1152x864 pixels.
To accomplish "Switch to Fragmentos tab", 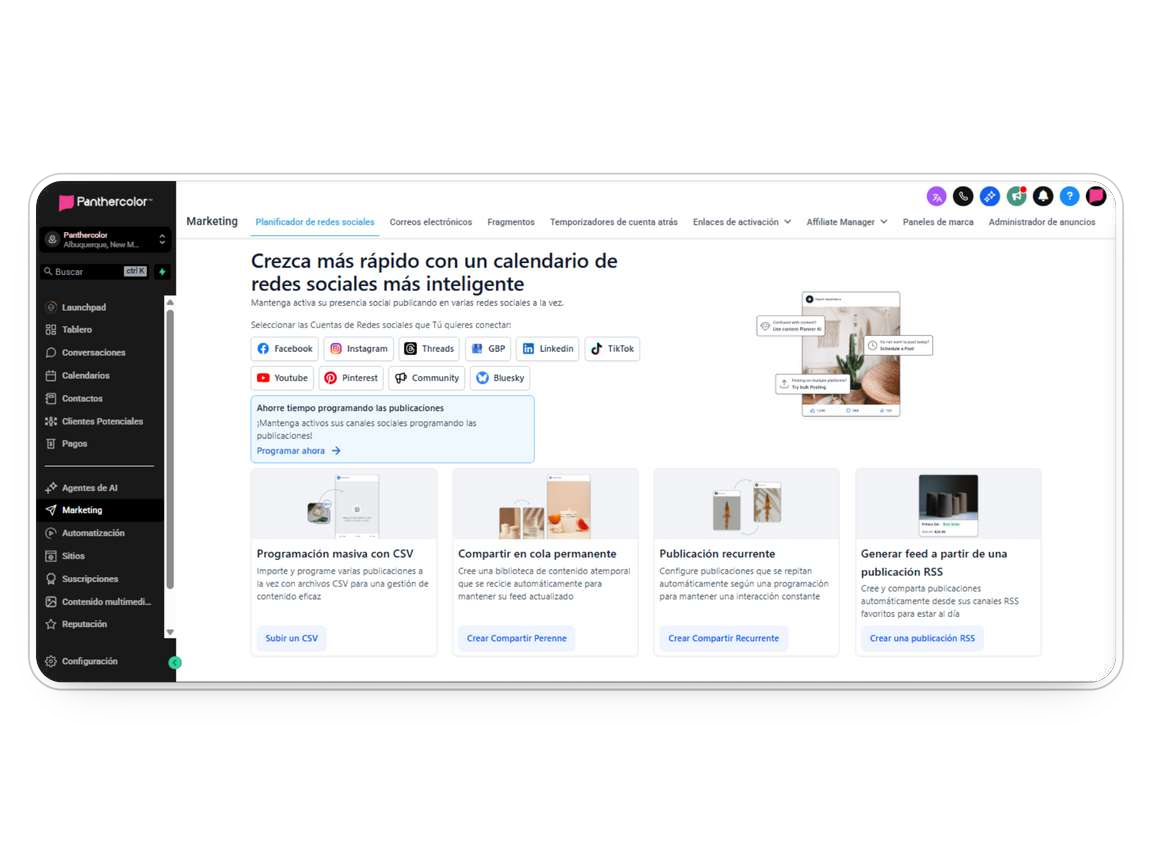I will (511, 222).
